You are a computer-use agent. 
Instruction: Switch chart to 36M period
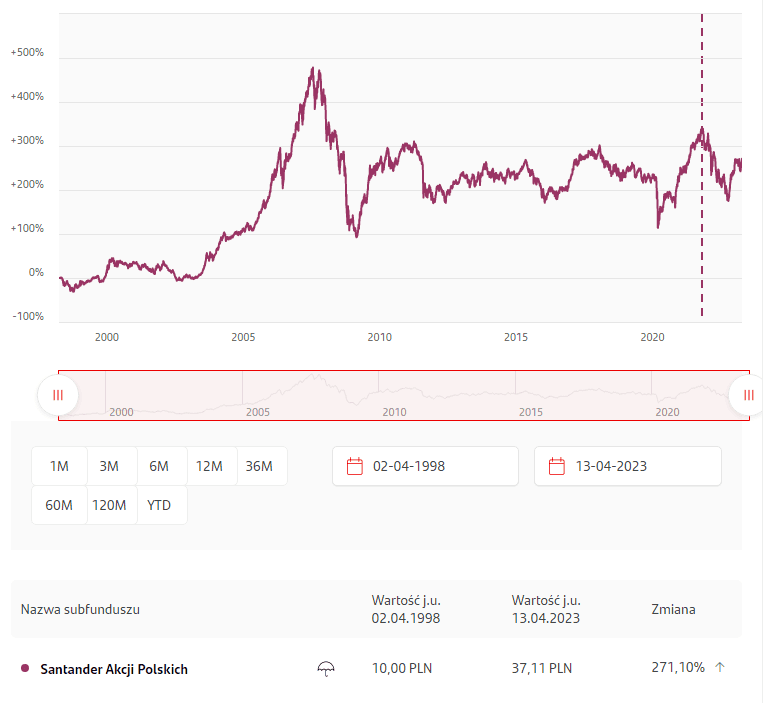click(259, 466)
